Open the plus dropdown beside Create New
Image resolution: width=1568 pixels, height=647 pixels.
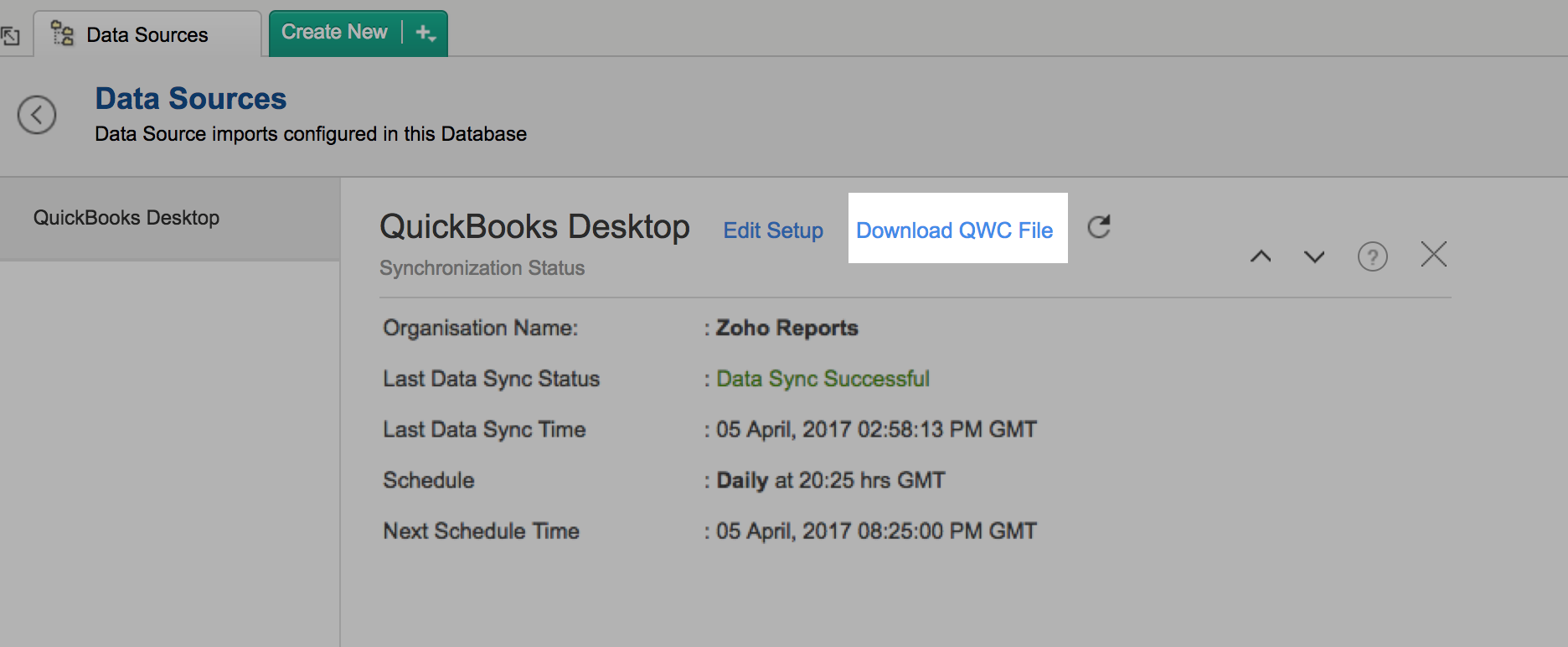[426, 34]
